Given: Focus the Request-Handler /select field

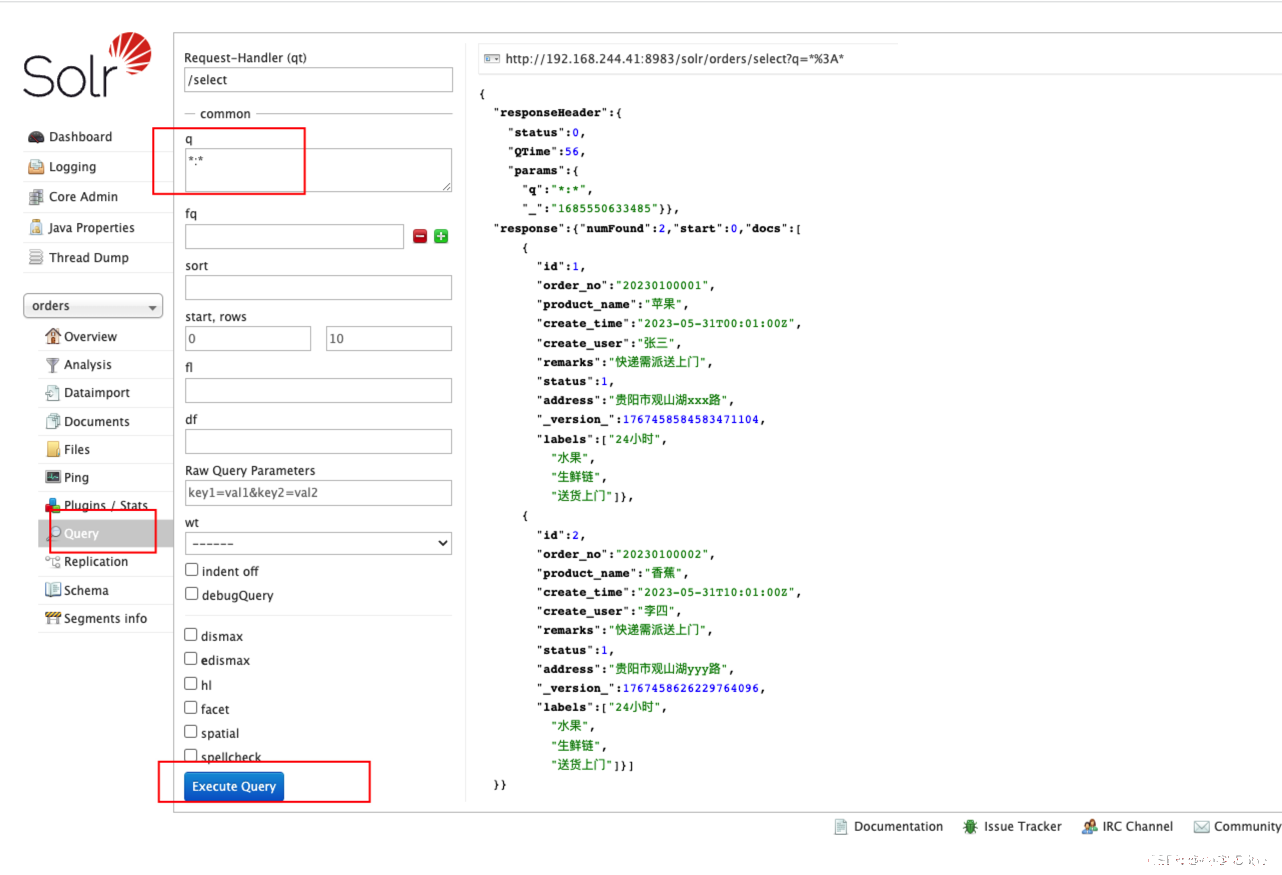Looking at the screenshot, I should pos(318,80).
